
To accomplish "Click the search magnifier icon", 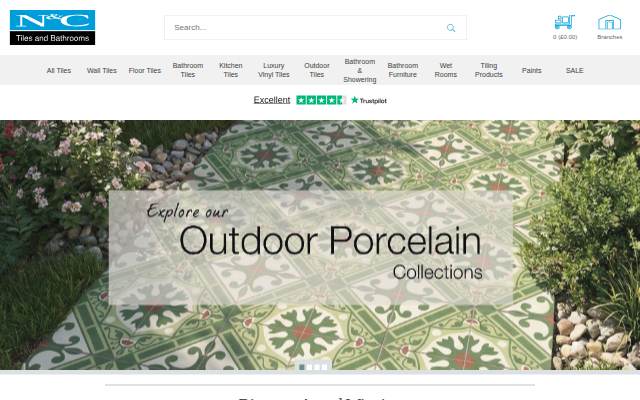I will pyautogui.click(x=451, y=28).
